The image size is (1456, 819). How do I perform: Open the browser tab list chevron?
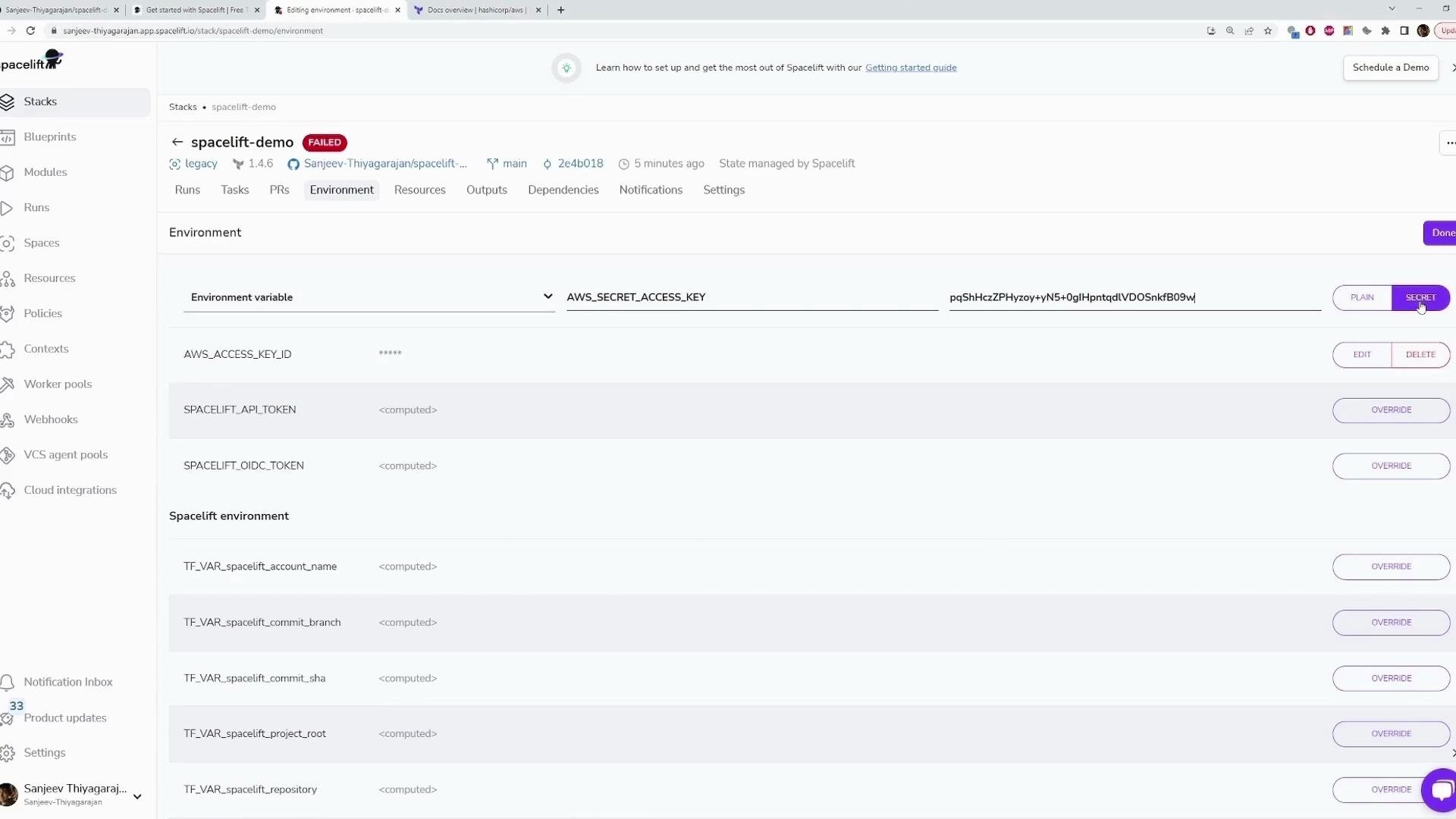pyautogui.click(x=1392, y=9)
